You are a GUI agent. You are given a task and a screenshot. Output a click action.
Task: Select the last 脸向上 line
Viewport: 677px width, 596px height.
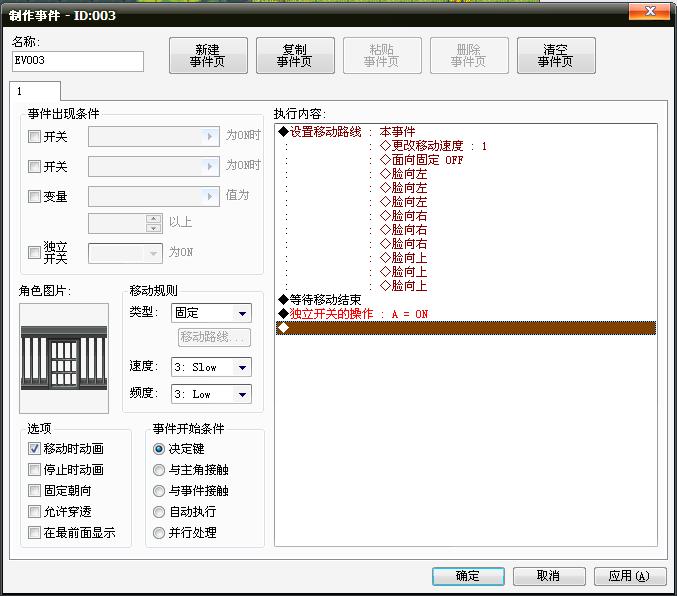(x=466, y=286)
